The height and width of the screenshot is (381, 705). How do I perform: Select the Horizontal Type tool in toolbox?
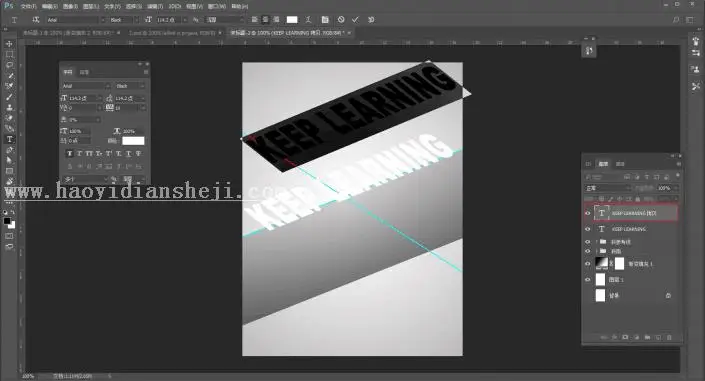tap(9, 139)
